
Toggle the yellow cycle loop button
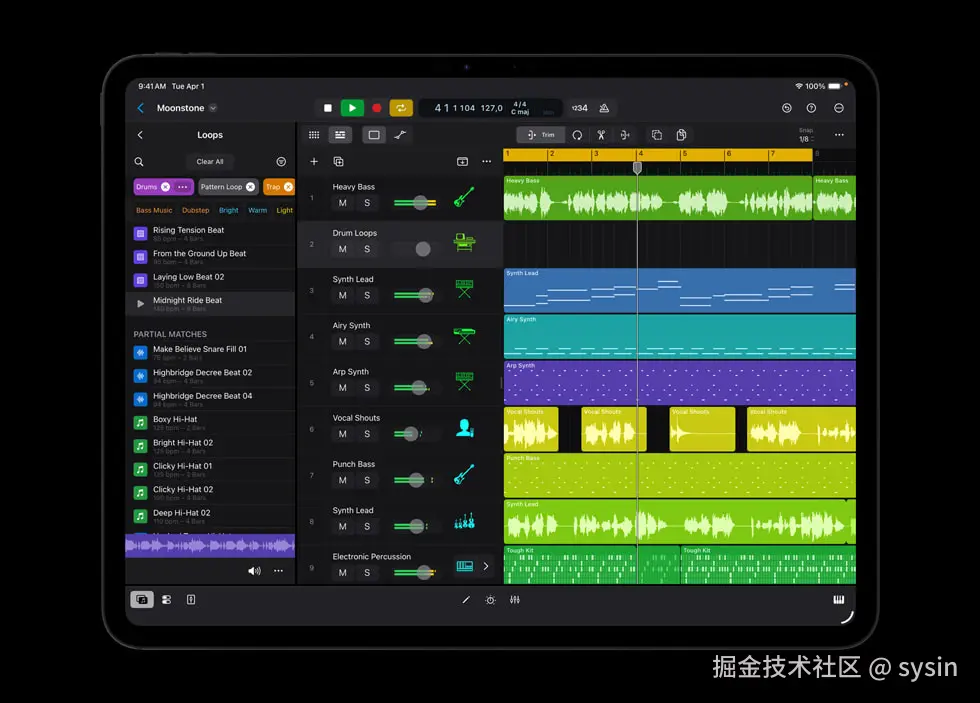[x=401, y=108]
